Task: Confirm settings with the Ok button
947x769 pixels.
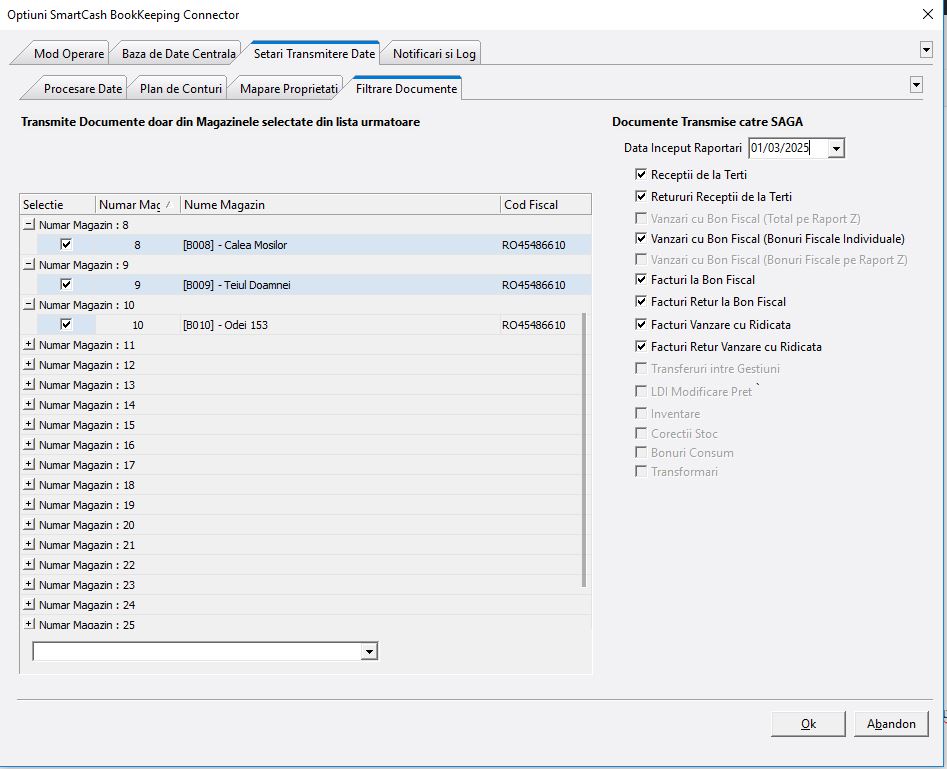Action: 808,724
